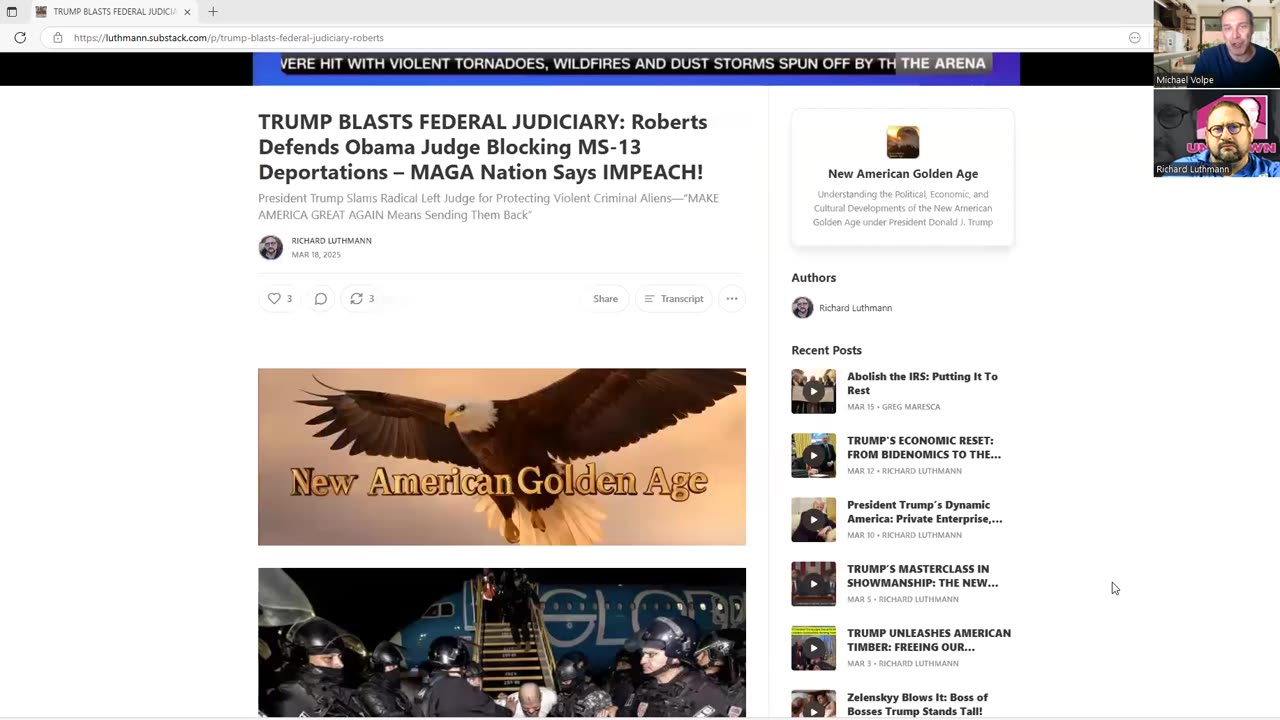Open TRUMP'S ECONOMIC RESET post title
The image size is (1280, 720).
[x=924, y=447]
